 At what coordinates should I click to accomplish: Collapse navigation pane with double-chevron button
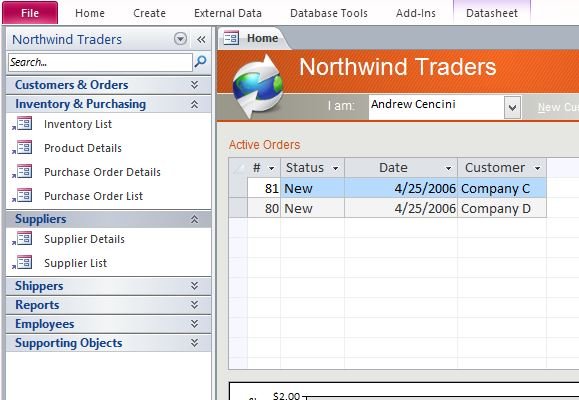click(201, 39)
